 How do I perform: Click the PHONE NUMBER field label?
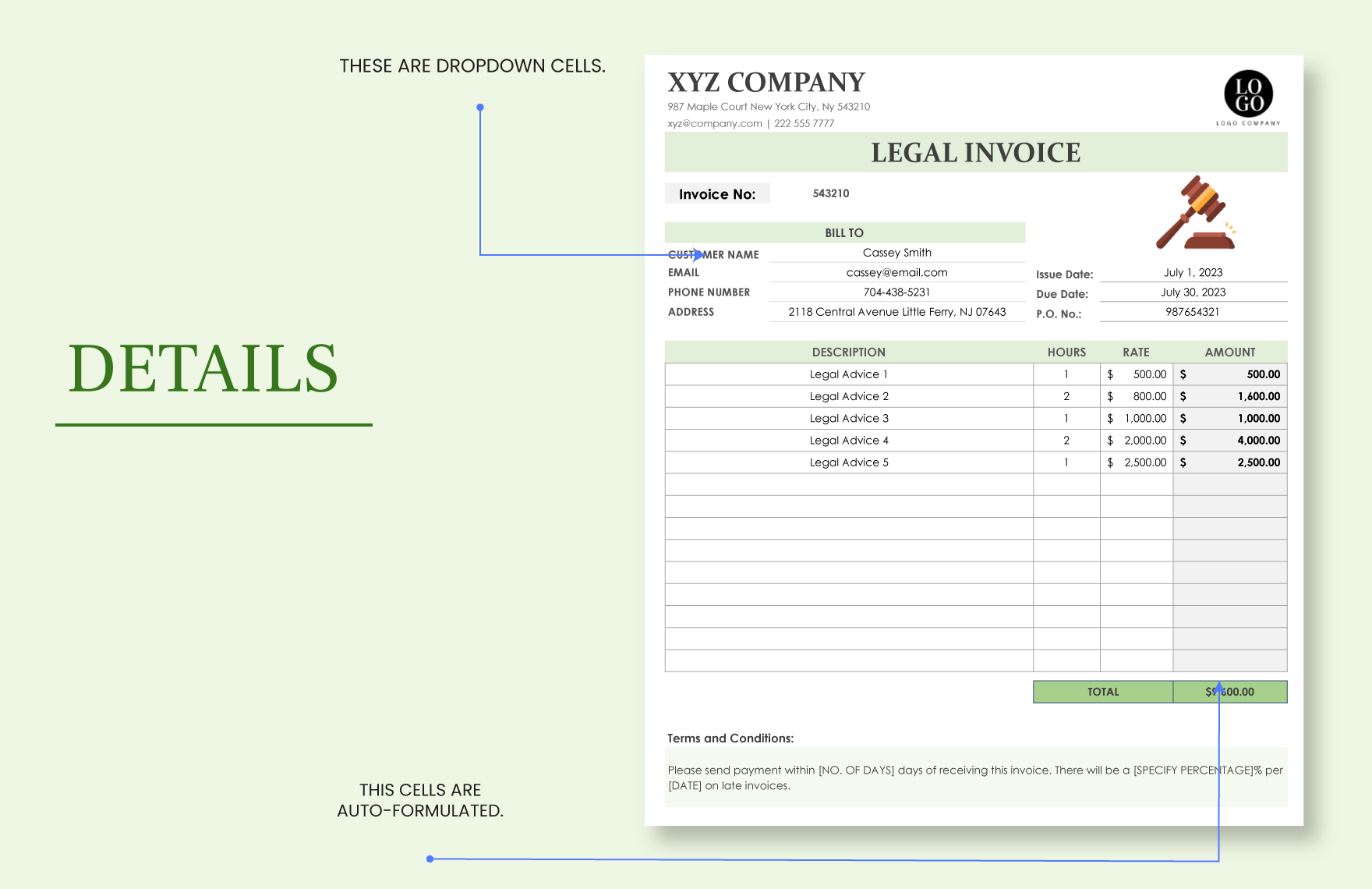pyautogui.click(x=709, y=292)
